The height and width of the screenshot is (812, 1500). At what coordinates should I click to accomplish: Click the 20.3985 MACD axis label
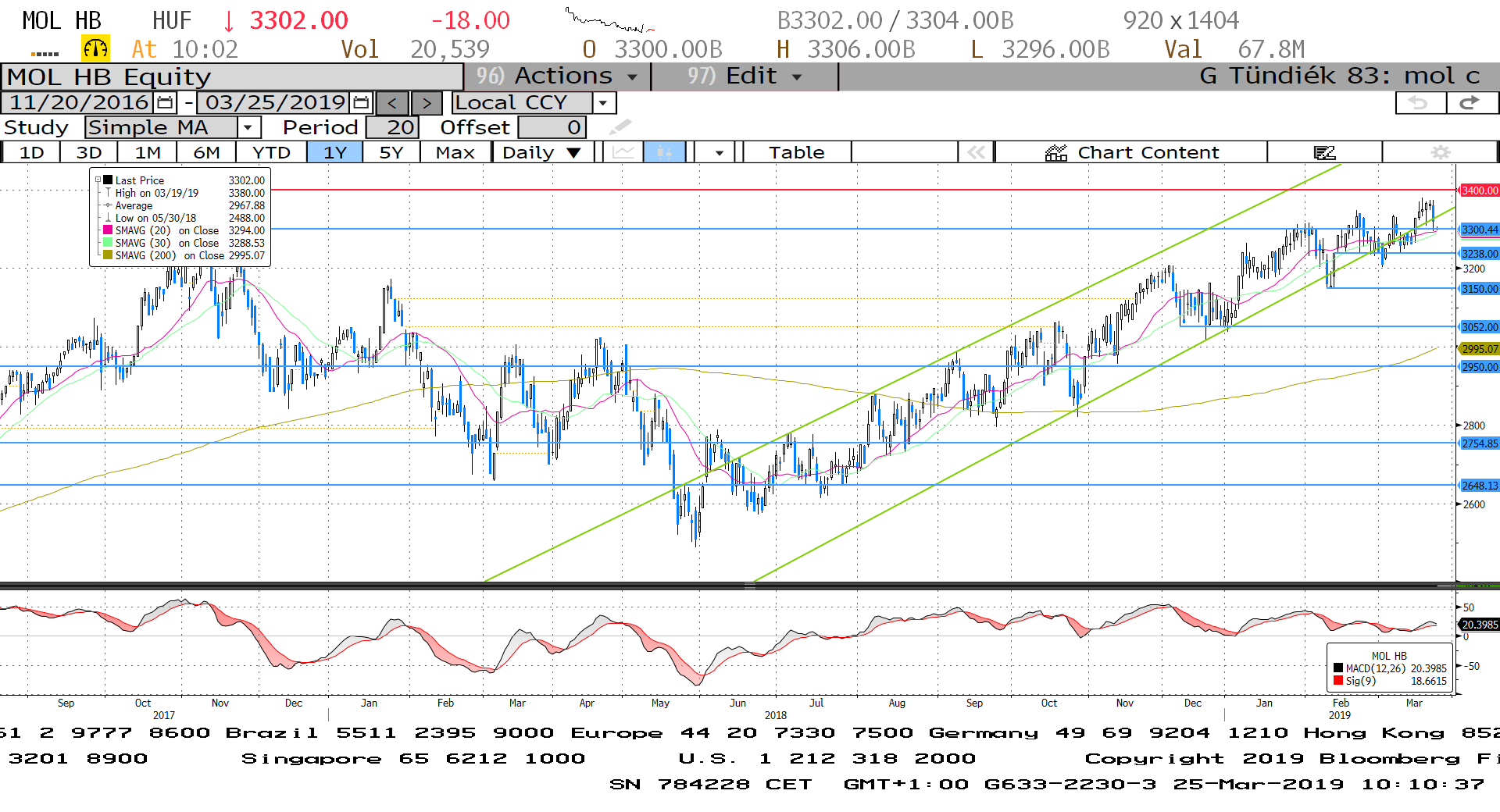pyautogui.click(x=1480, y=625)
